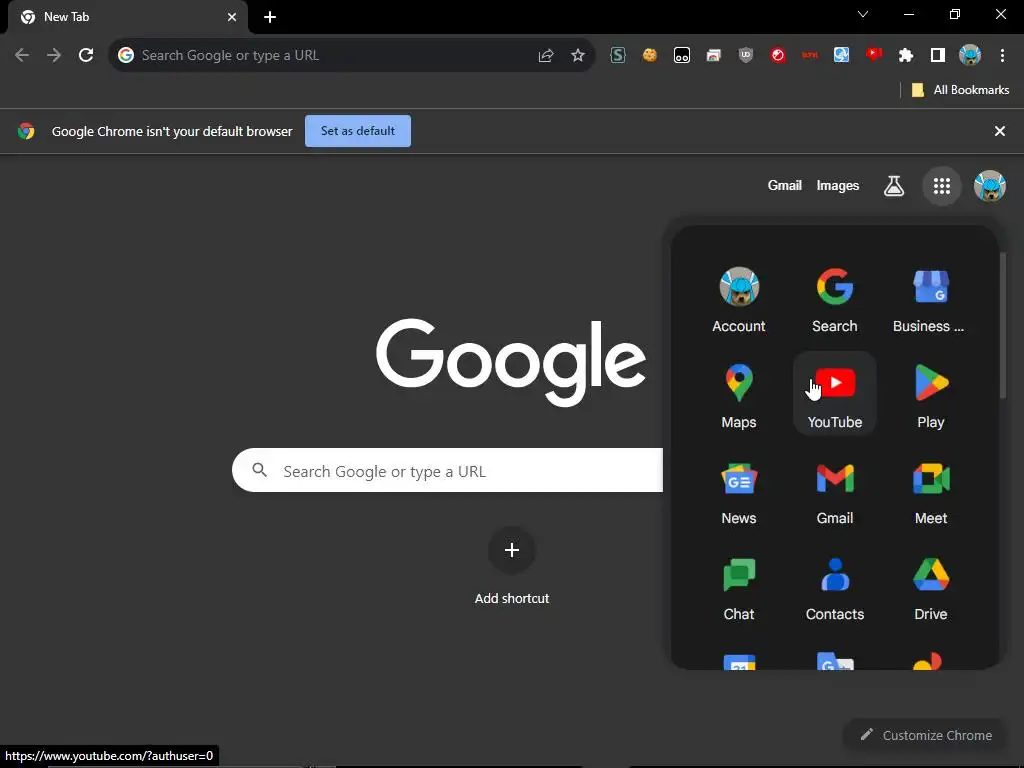This screenshot has height=768, width=1024.
Task: Open the Images link
Action: tap(837, 185)
